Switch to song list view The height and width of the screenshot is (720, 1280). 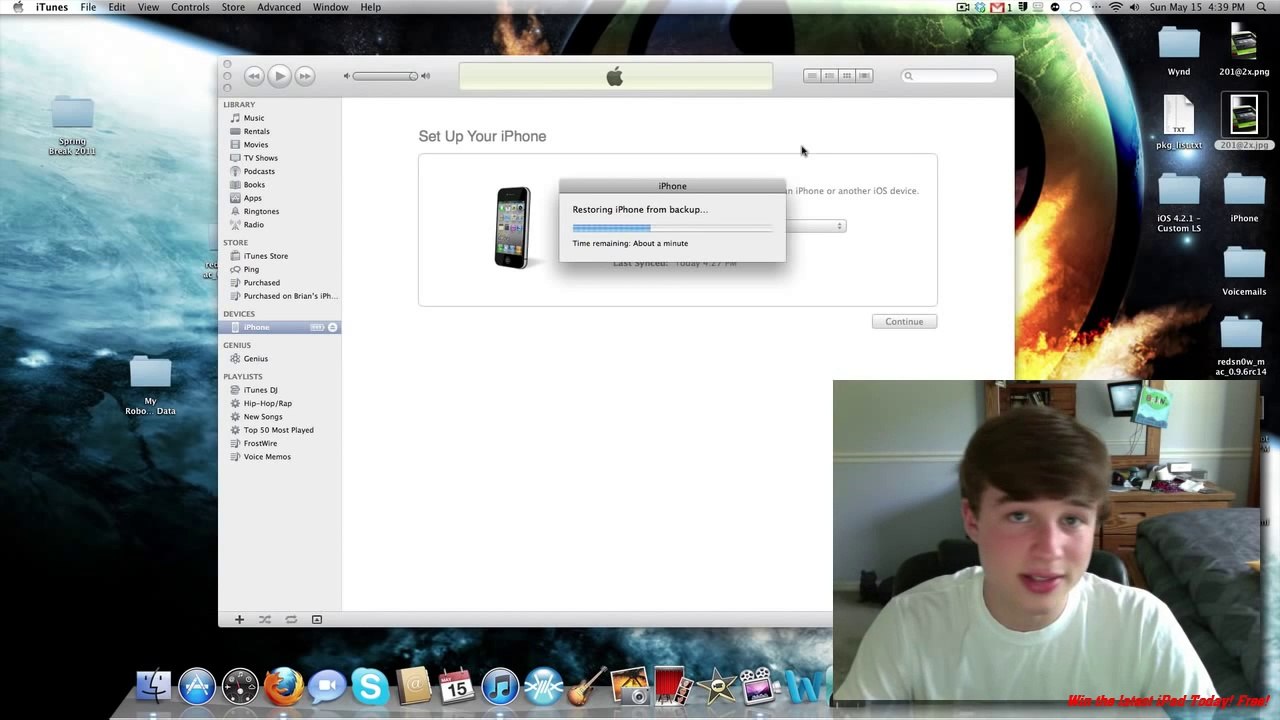[812, 76]
